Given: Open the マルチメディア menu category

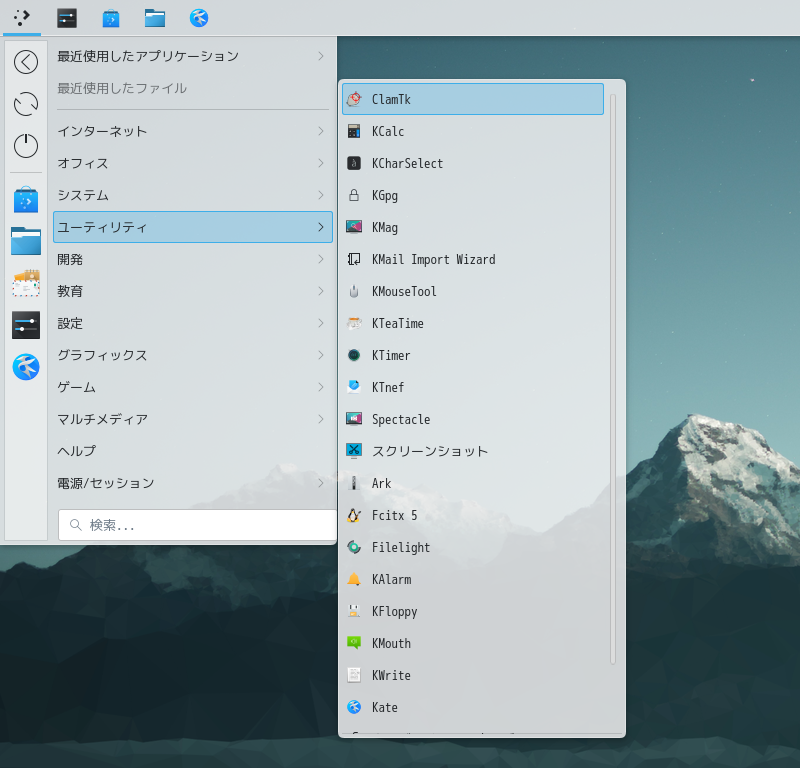Looking at the screenshot, I should click(193, 419).
